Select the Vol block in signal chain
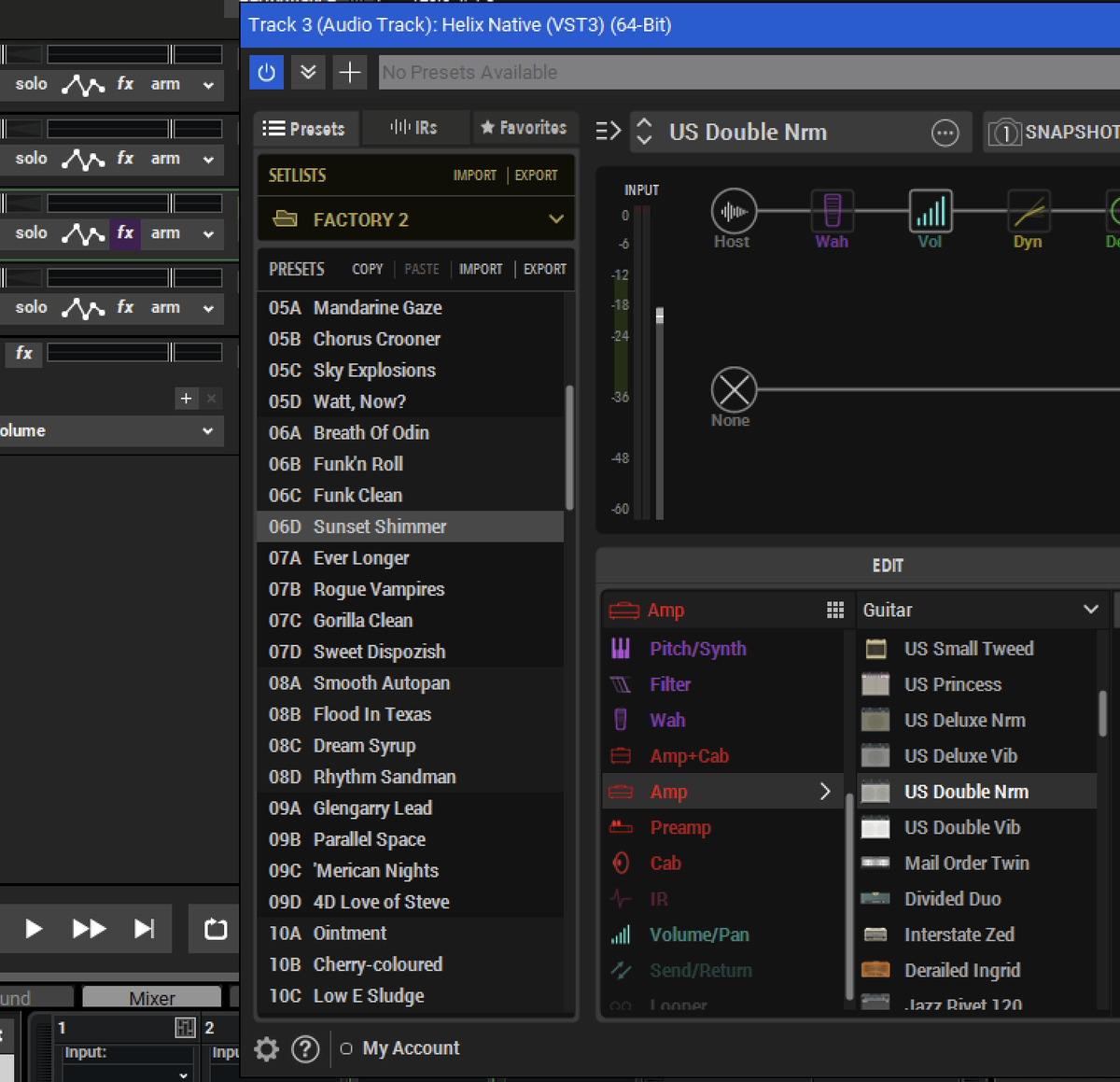 point(931,211)
